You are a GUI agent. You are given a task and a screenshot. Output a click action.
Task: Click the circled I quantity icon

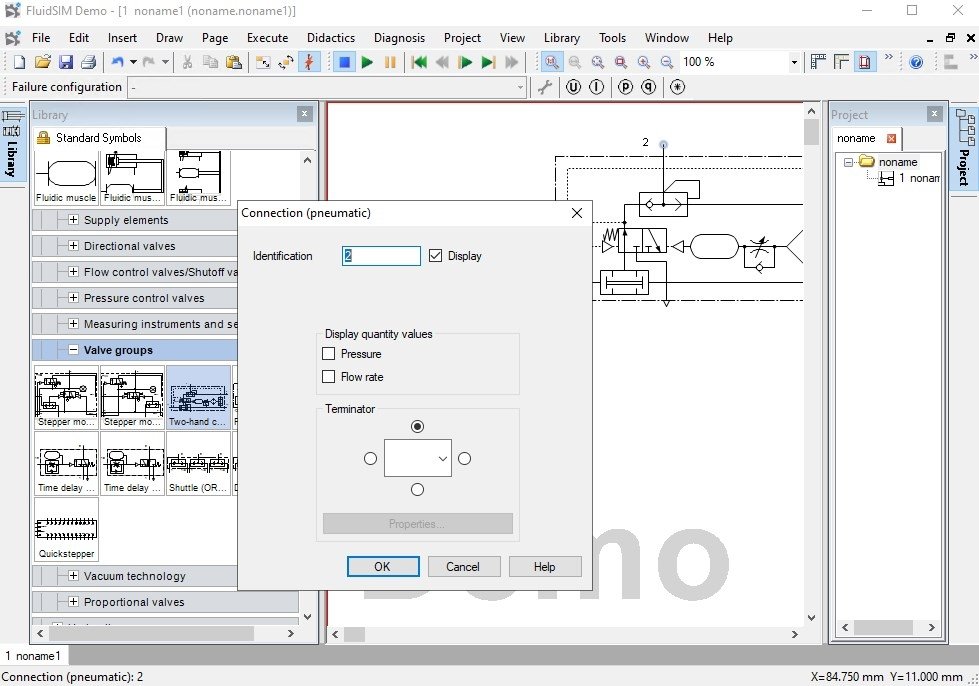point(596,87)
